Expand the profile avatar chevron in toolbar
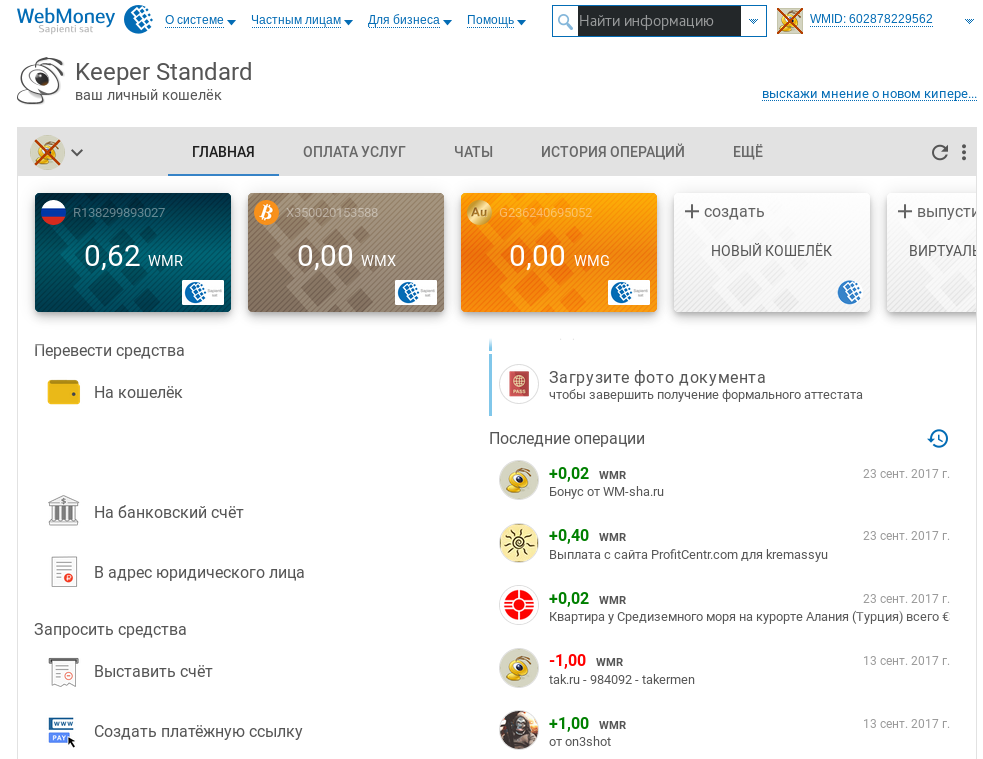 (77, 153)
